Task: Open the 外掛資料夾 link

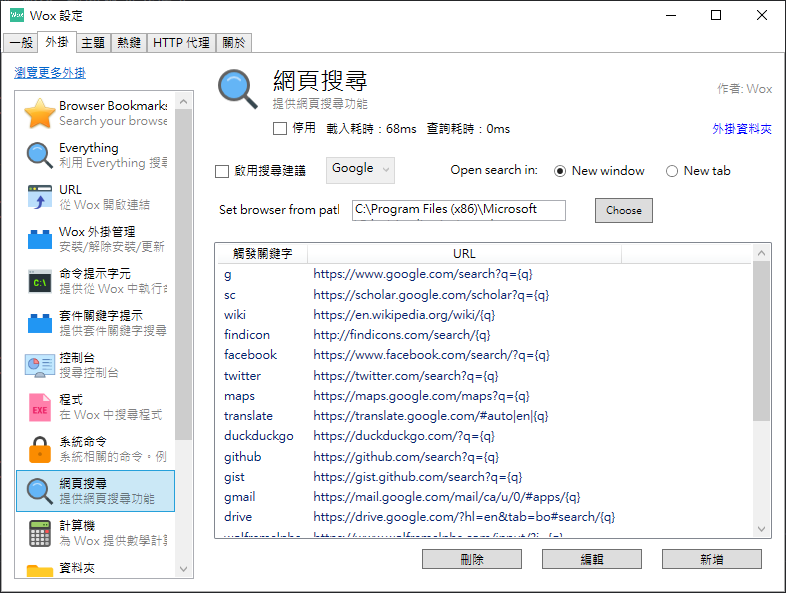Action: coord(742,129)
